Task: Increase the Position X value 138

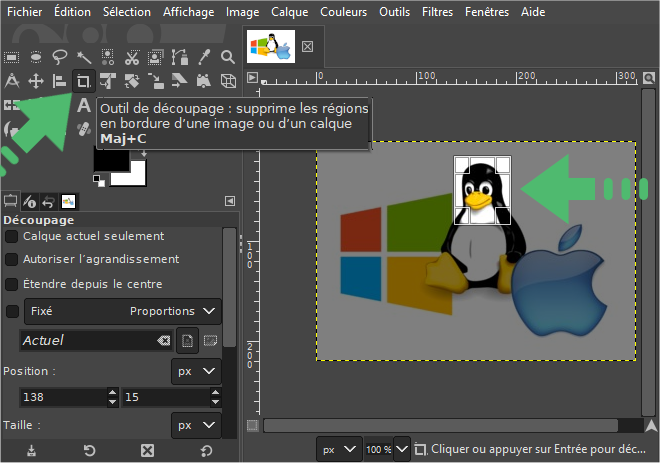Action: point(112,392)
